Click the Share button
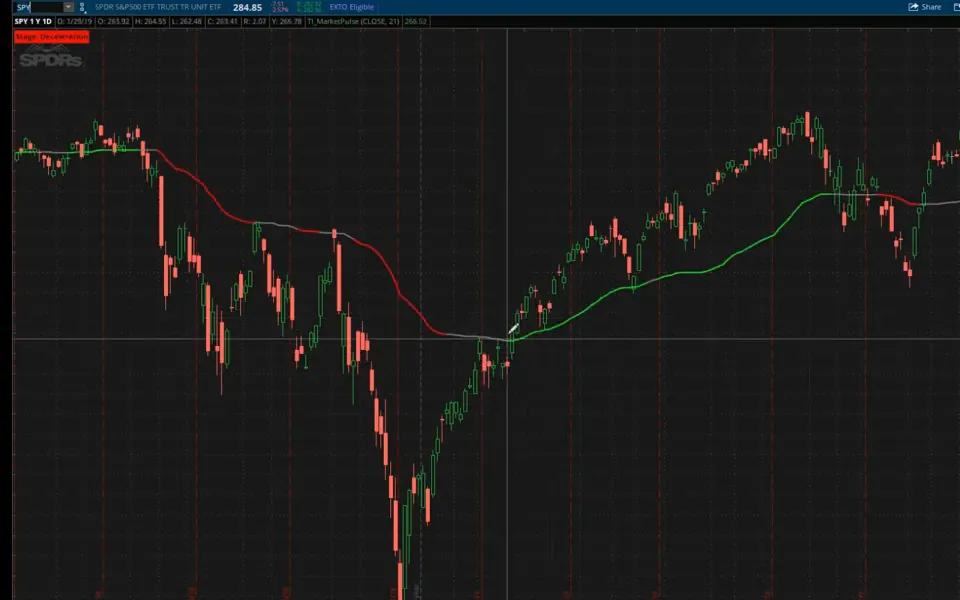 coord(924,7)
